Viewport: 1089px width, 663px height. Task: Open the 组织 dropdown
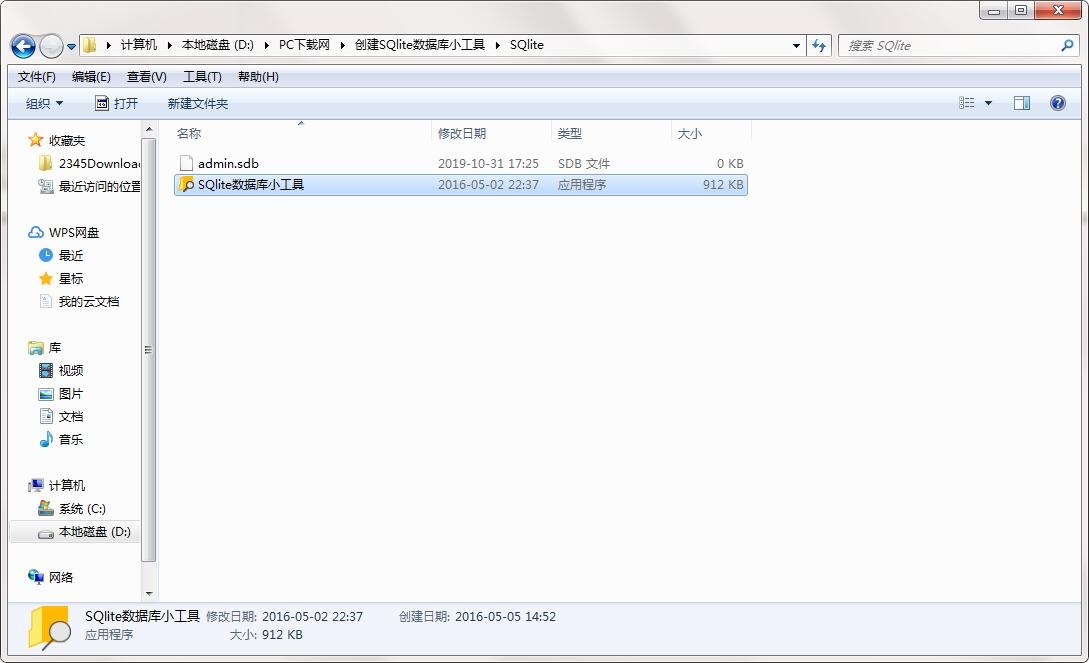[44, 103]
